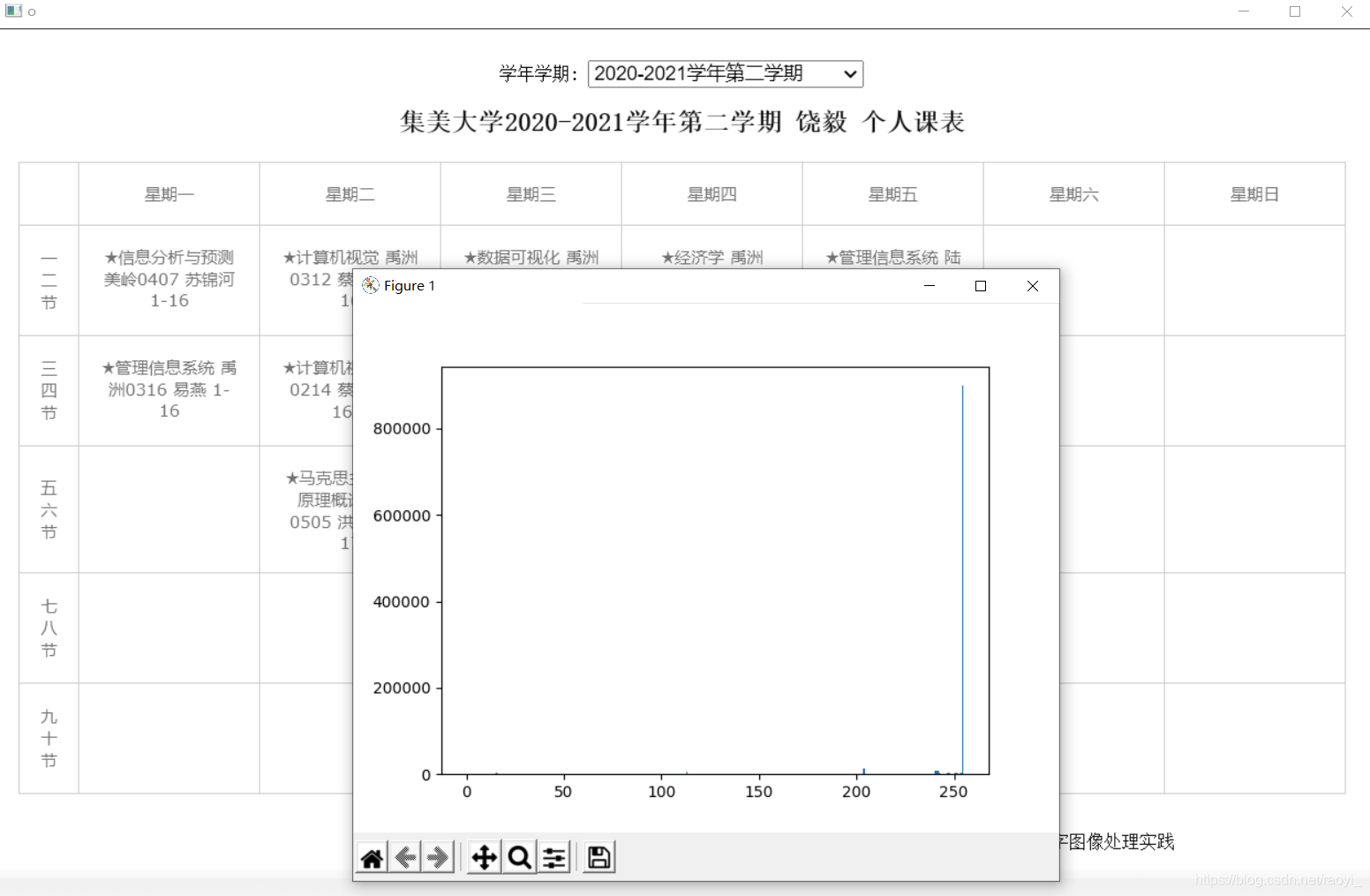The image size is (1370, 896).
Task: Click Monday 管理信息系统 易燕 course cell
Action: coord(169,390)
